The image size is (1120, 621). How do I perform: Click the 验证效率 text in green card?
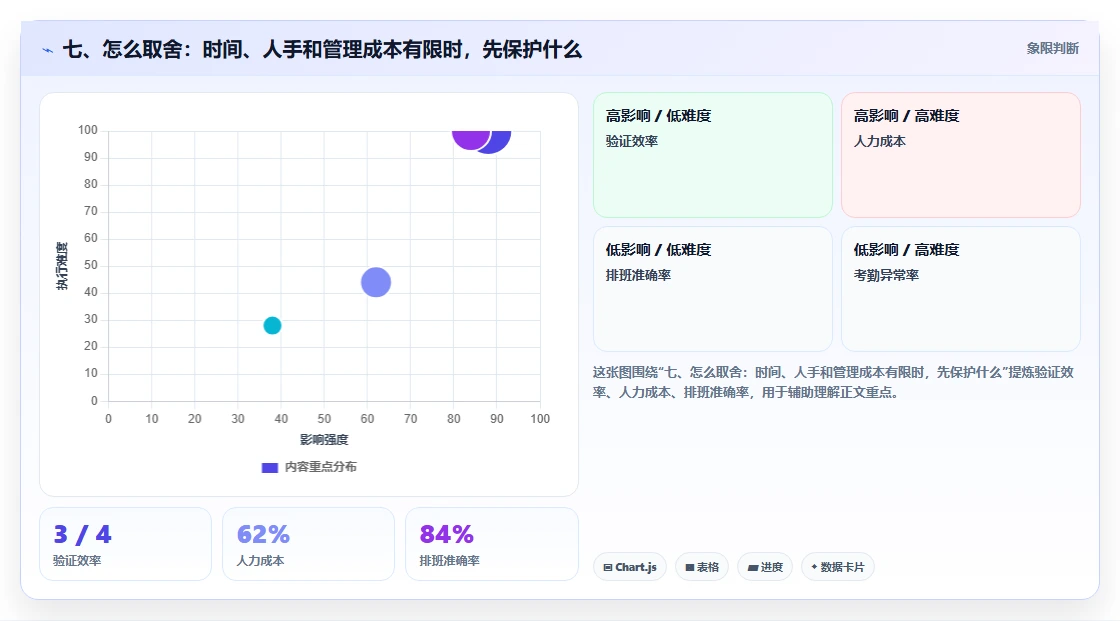click(x=632, y=141)
